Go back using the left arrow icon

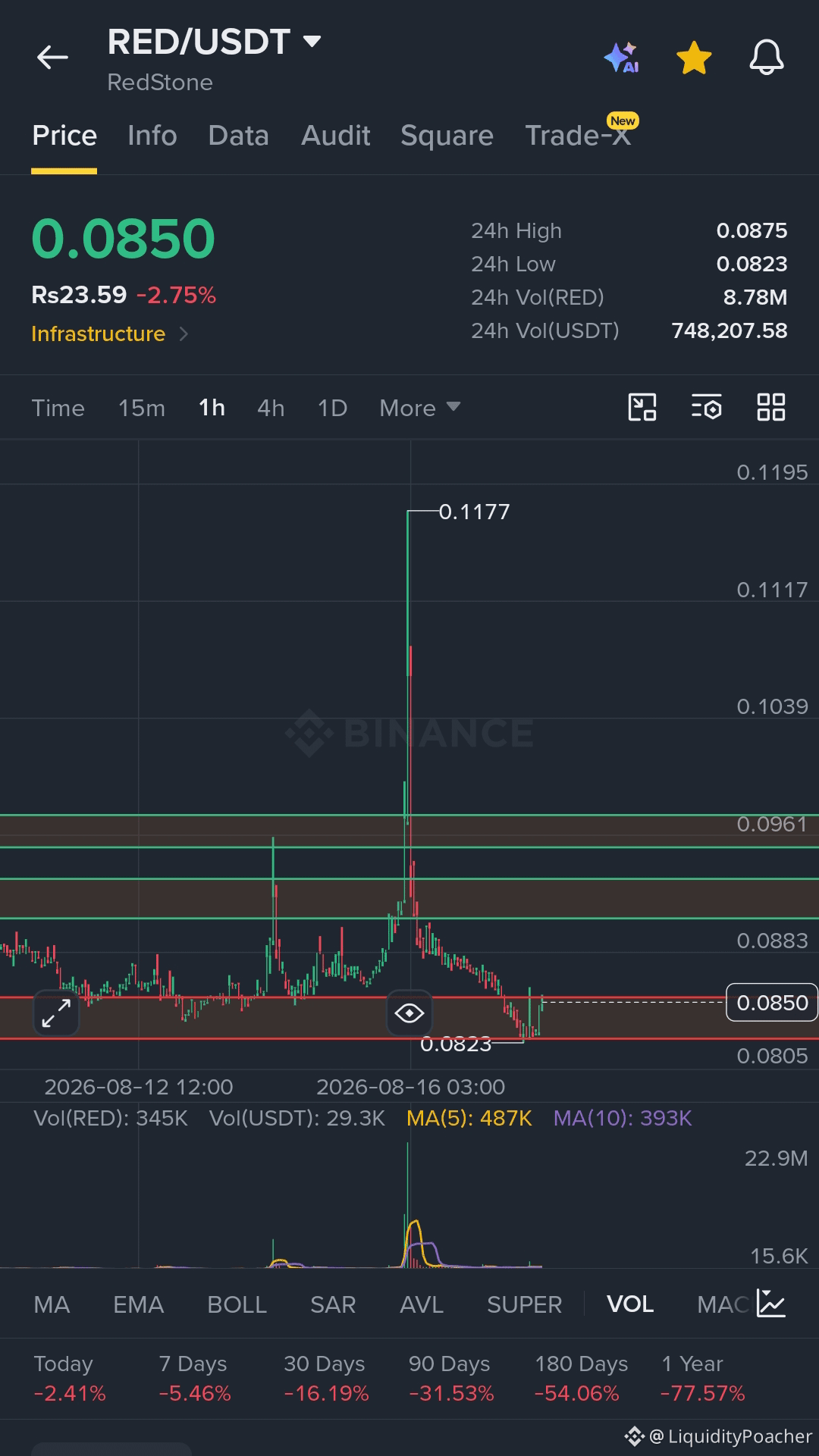pyautogui.click(x=52, y=57)
